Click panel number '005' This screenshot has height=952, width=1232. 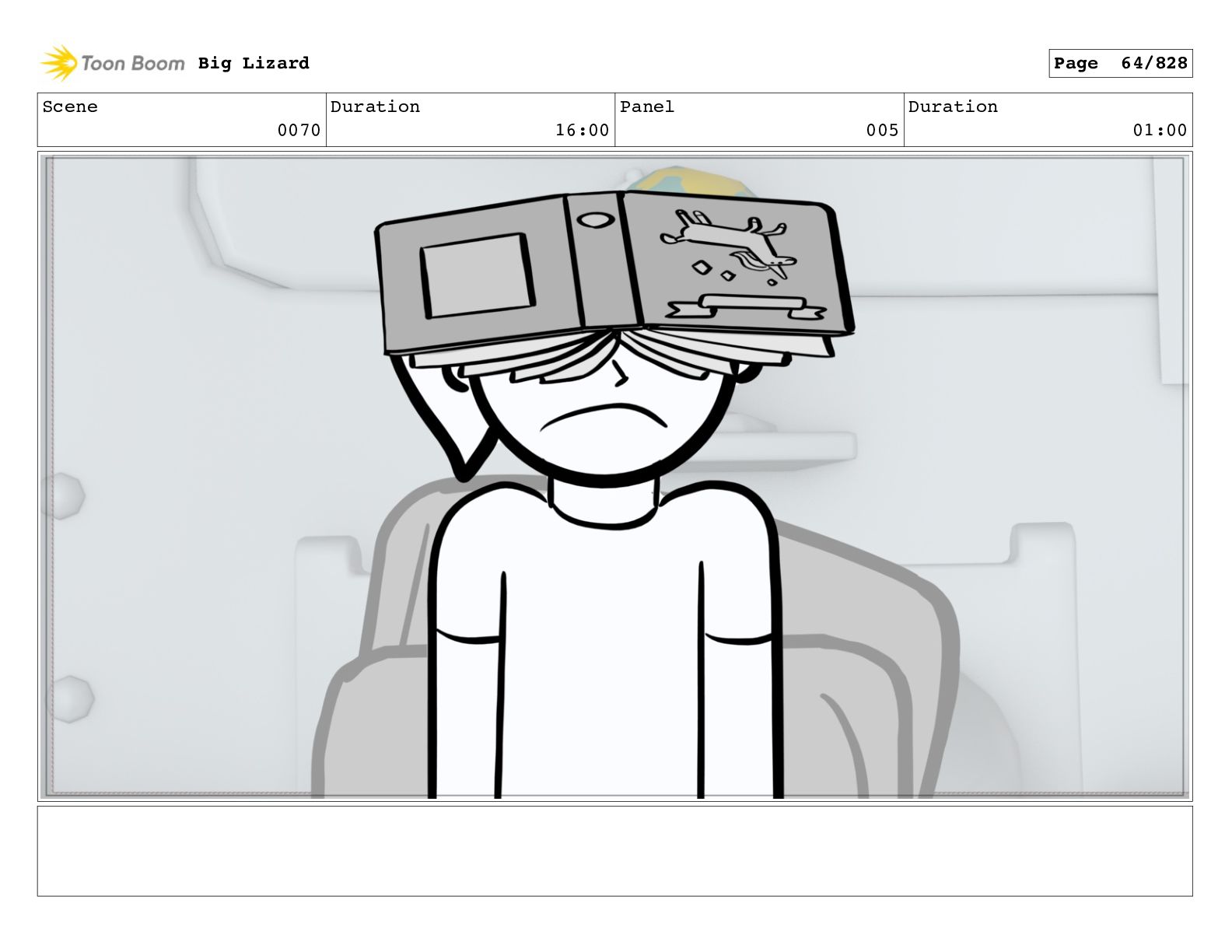coord(882,130)
